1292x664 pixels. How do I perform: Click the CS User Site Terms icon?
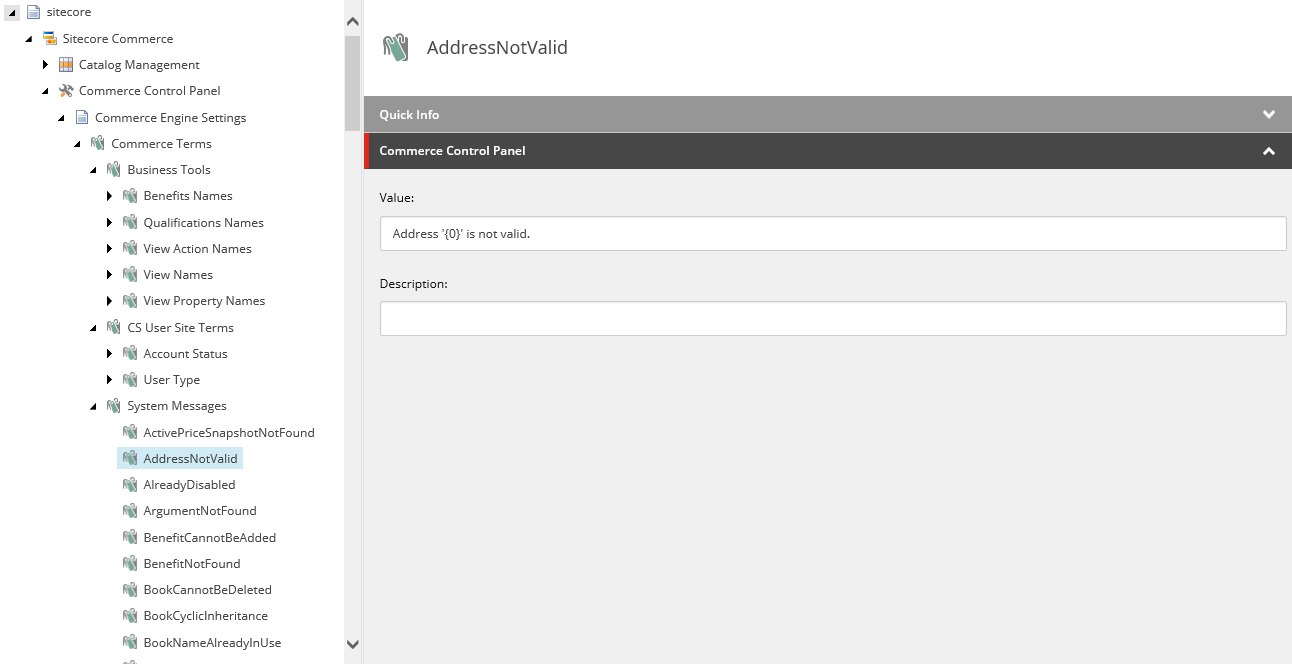(x=114, y=327)
